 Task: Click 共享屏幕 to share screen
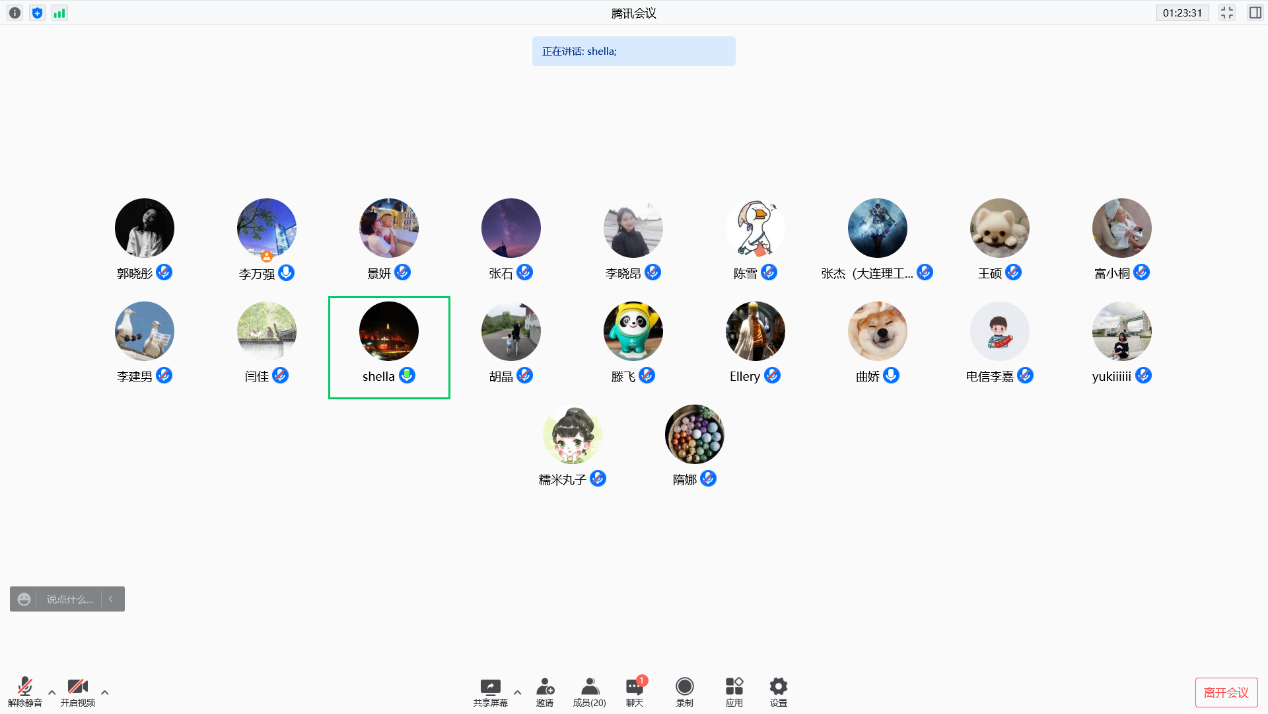click(x=490, y=691)
